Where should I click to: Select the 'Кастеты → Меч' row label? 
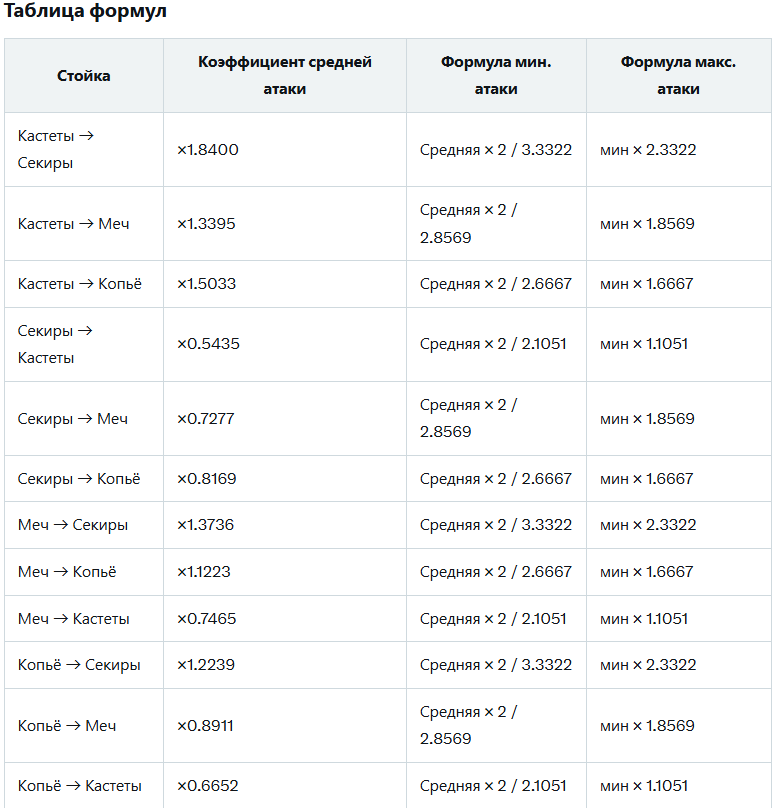click(x=73, y=224)
